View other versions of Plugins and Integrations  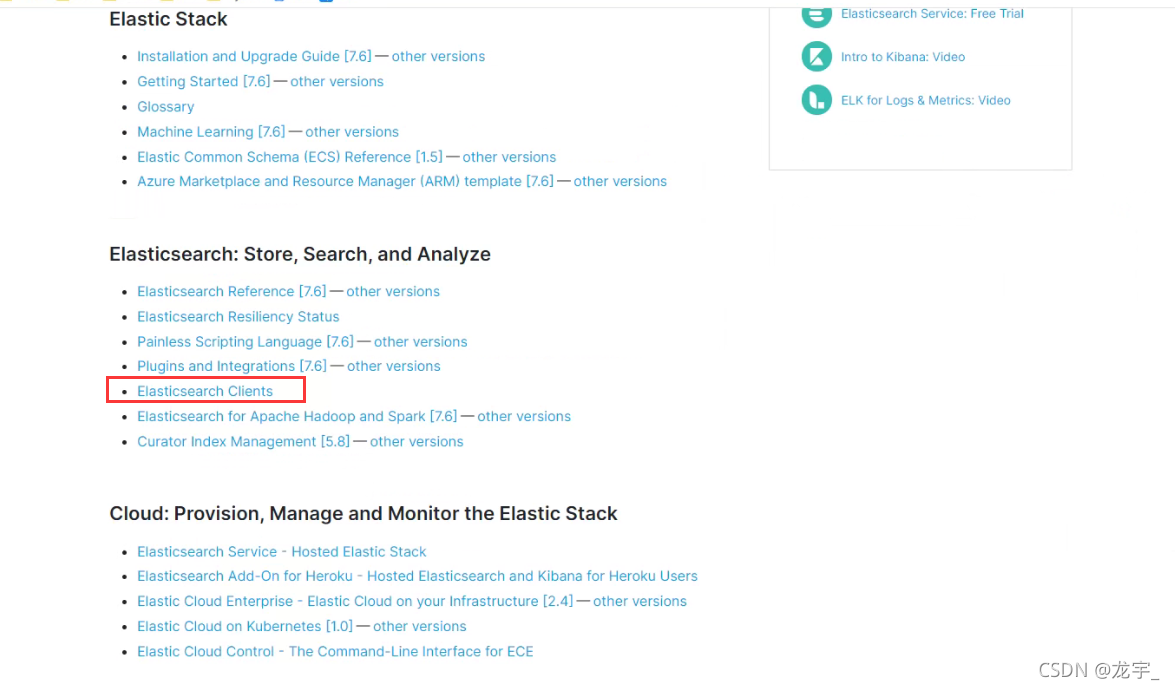(x=393, y=366)
